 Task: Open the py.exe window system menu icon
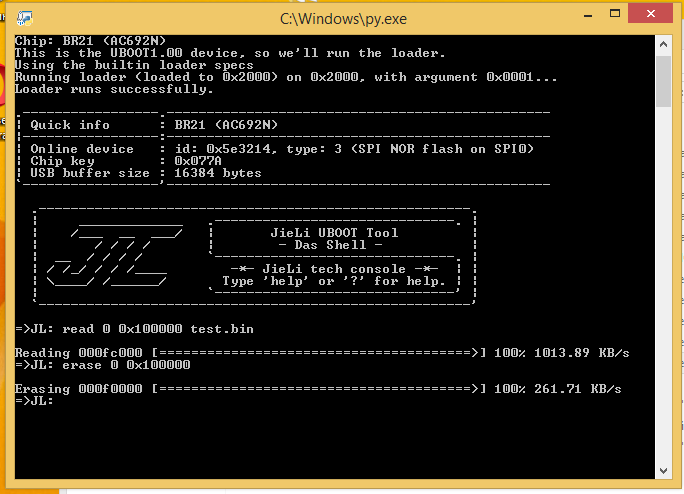24,18
